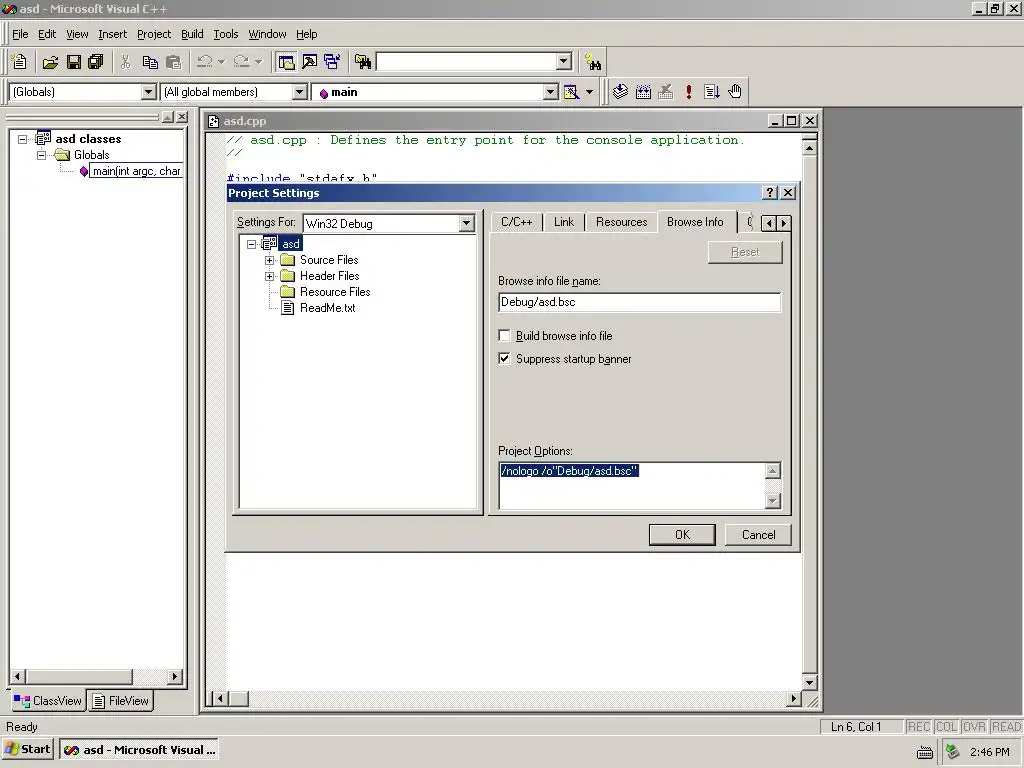This screenshot has height=768, width=1024.
Task: Click the Open file toolbar icon
Action: pyautogui.click(x=50, y=62)
